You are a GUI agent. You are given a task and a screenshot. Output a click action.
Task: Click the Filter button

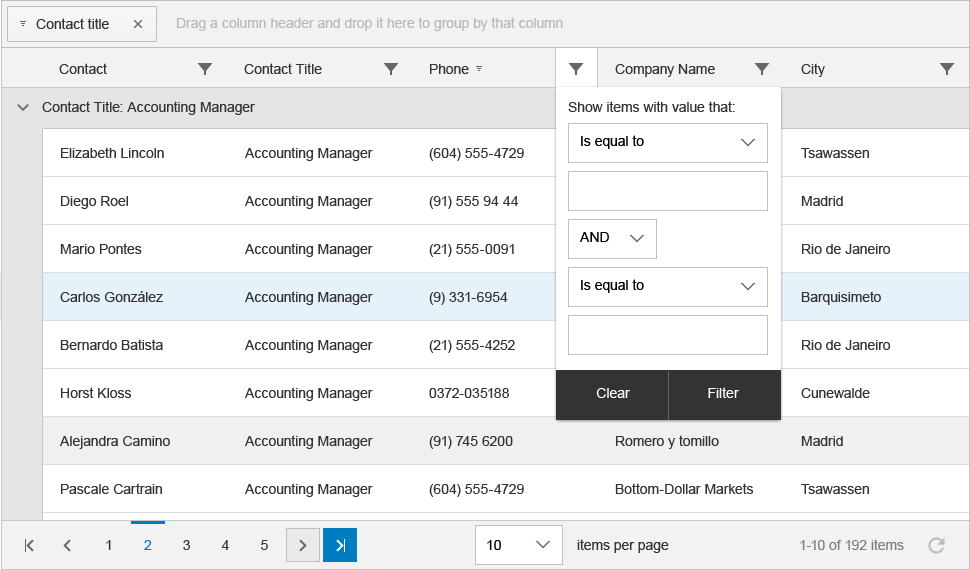[723, 394]
